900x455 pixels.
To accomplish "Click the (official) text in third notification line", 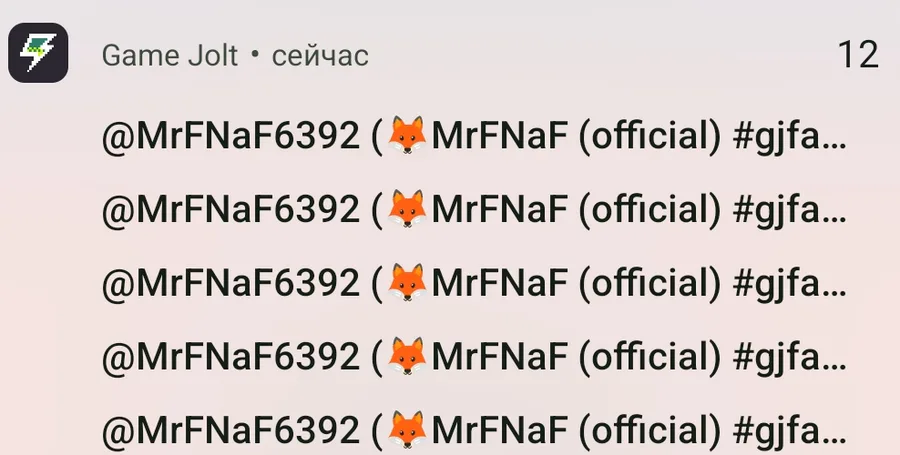I will [x=649, y=283].
